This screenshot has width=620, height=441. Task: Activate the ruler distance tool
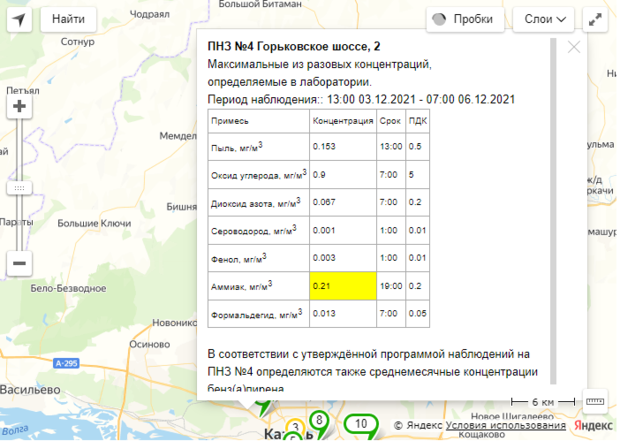coord(595,401)
